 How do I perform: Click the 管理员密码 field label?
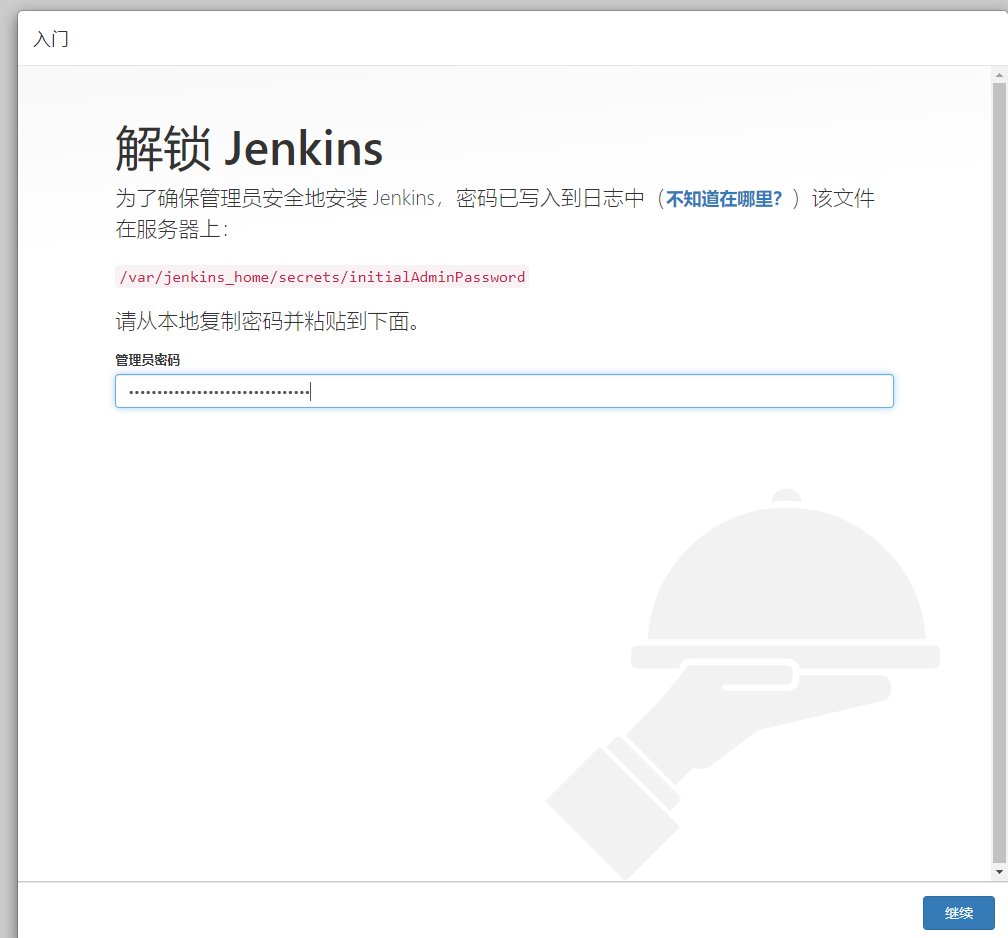click(147, 360)
